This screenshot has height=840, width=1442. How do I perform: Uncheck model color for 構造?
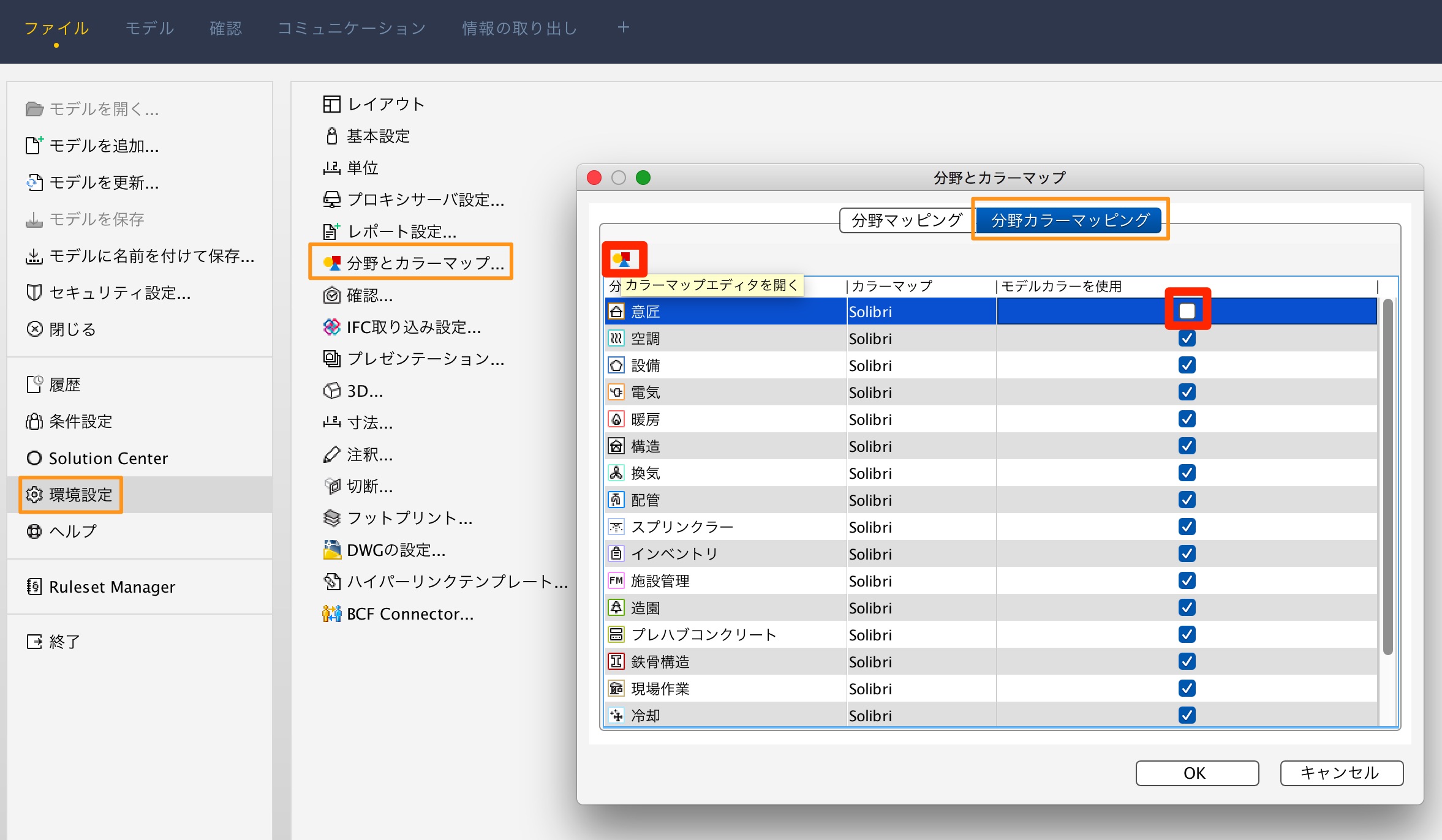(1187, 446)
